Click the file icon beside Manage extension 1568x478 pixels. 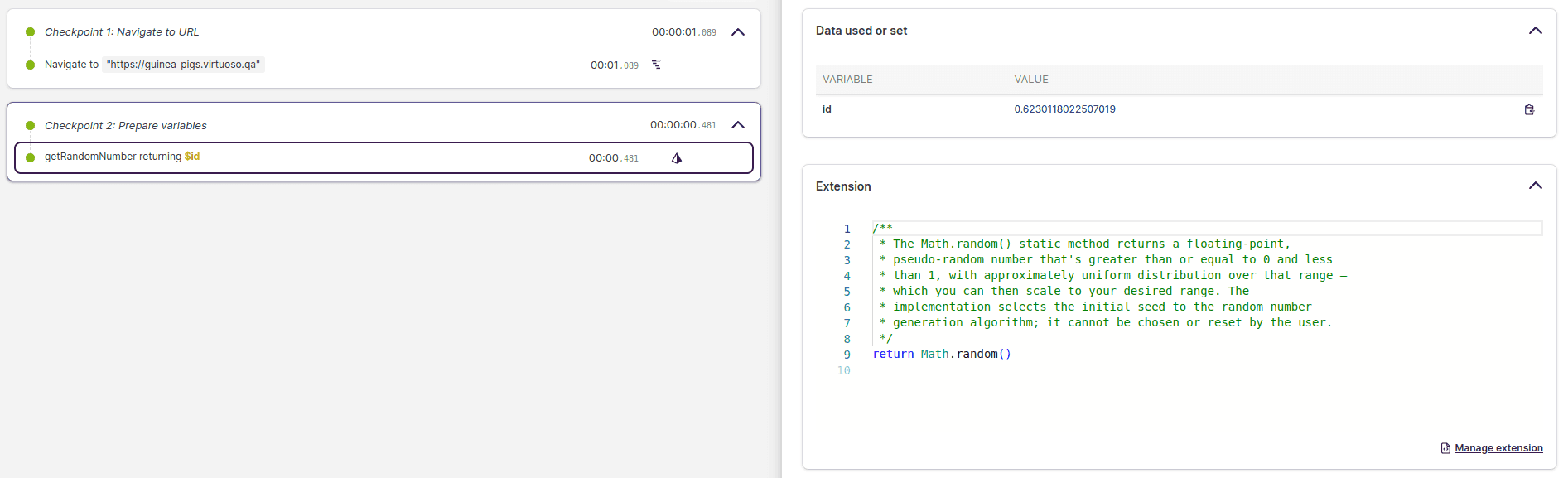coord(1445,448)
